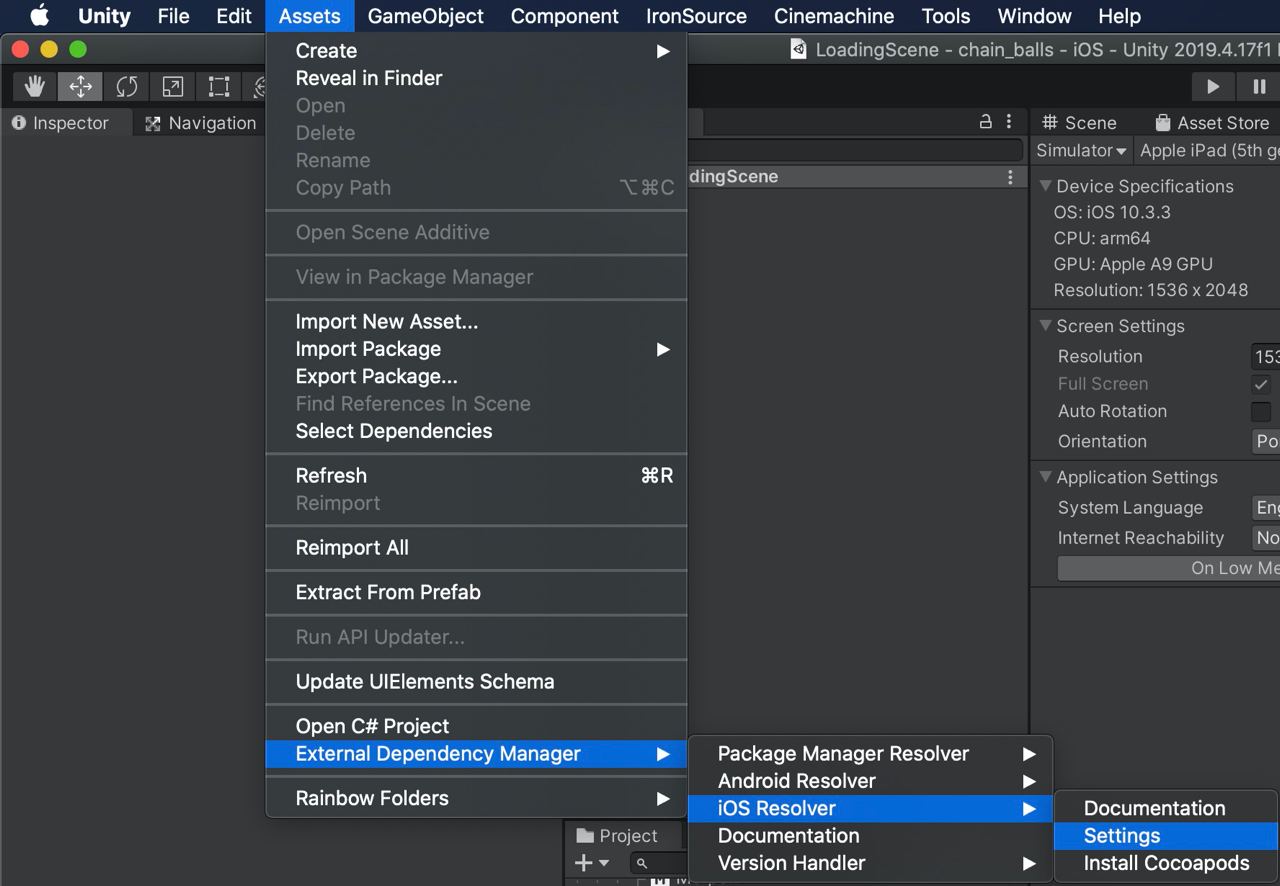Screen dimensions: 1280x886
Task: Open the System Language dropdown
Action: (1266, 508)
